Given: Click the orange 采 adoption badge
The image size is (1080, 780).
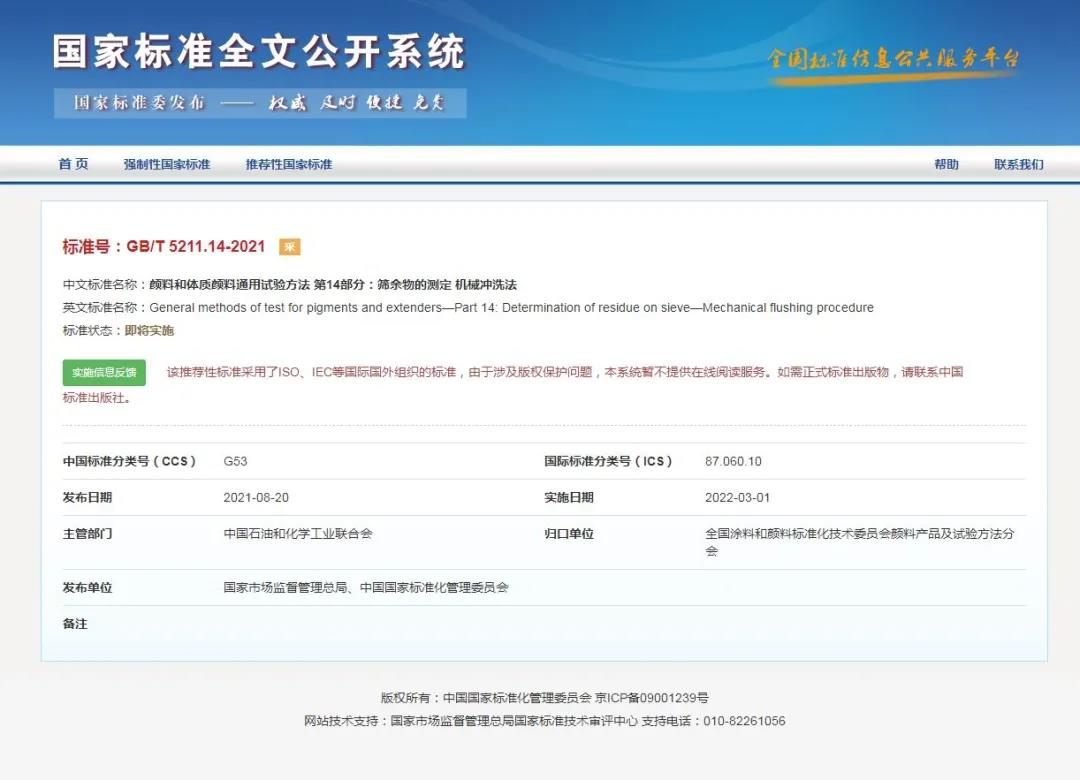Looking at the screenshot, I should click(x=289, y=247).
